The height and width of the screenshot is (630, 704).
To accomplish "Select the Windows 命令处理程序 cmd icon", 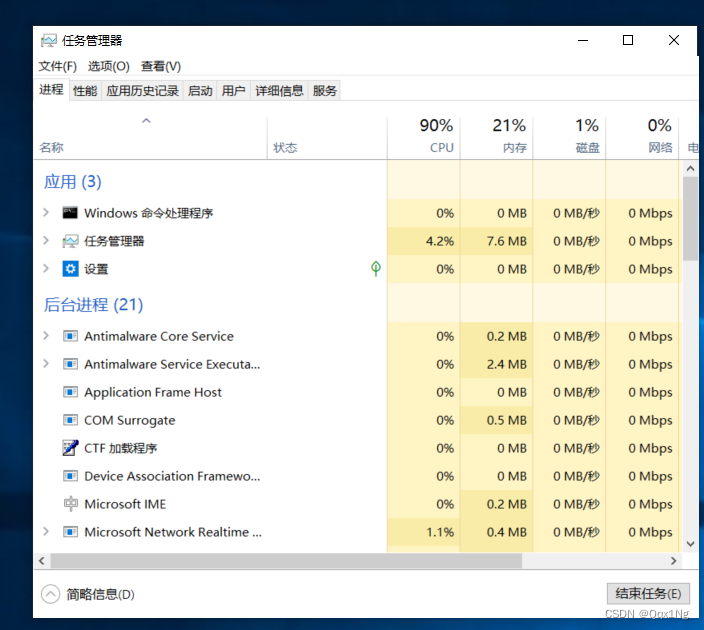I will click(70, 213).
